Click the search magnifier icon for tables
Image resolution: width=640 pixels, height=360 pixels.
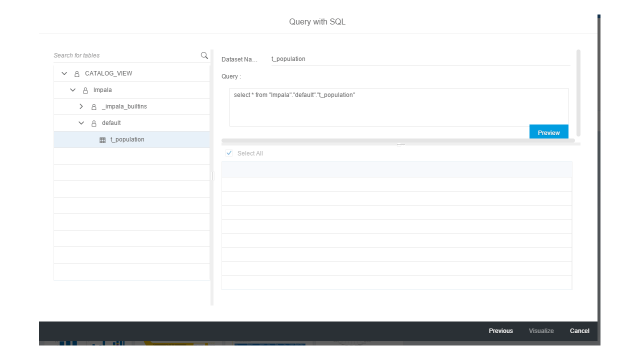(204, 56)
